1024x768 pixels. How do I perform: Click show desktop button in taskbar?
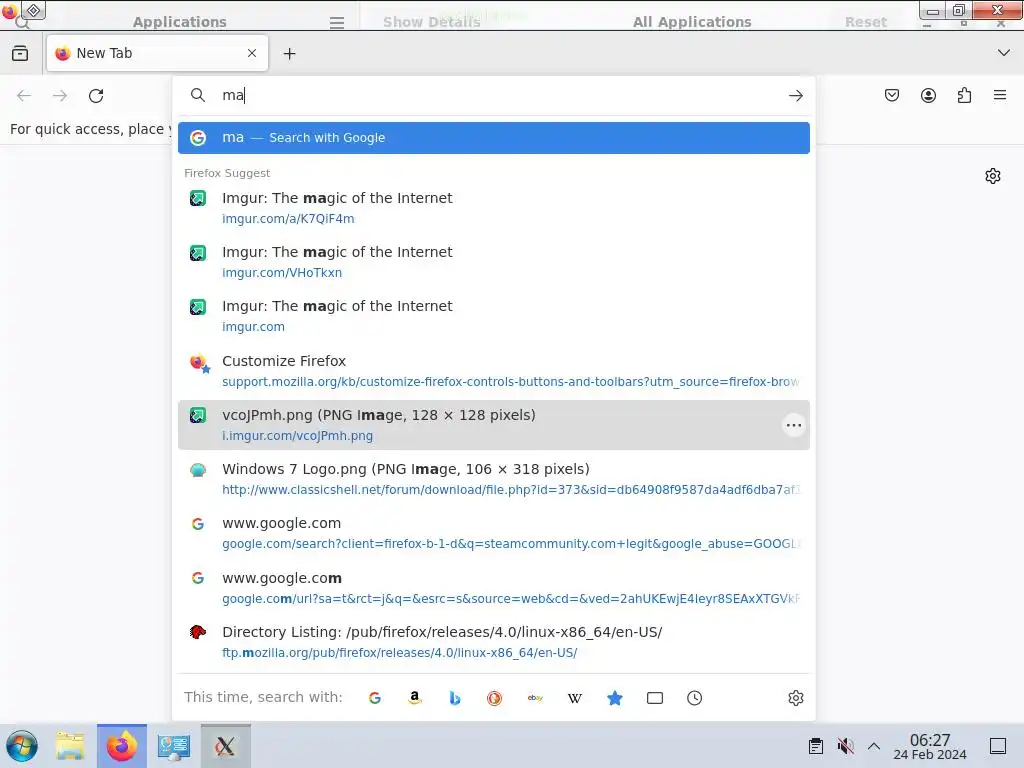point(998,746)
